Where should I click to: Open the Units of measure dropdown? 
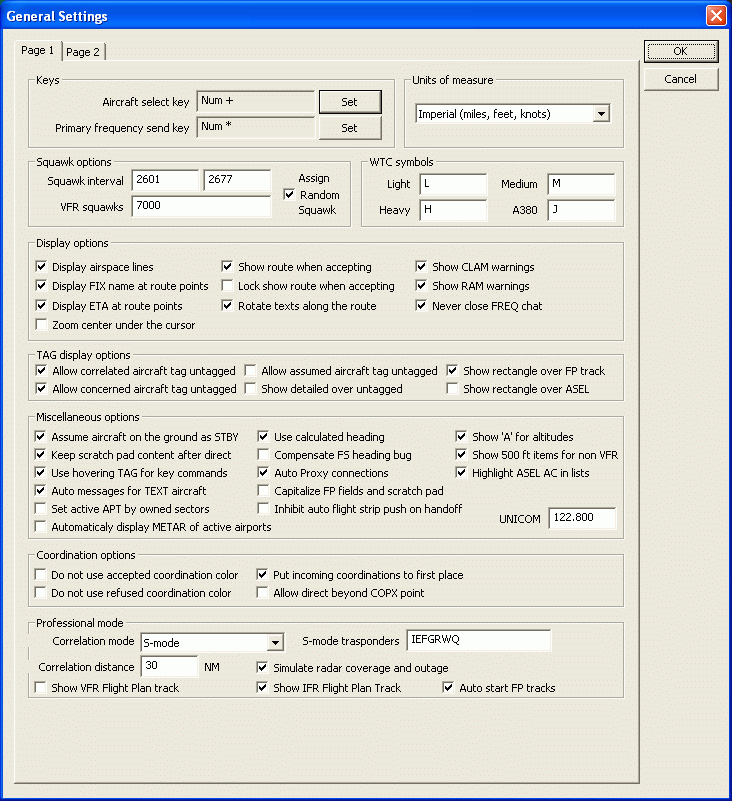click(601, 114)
